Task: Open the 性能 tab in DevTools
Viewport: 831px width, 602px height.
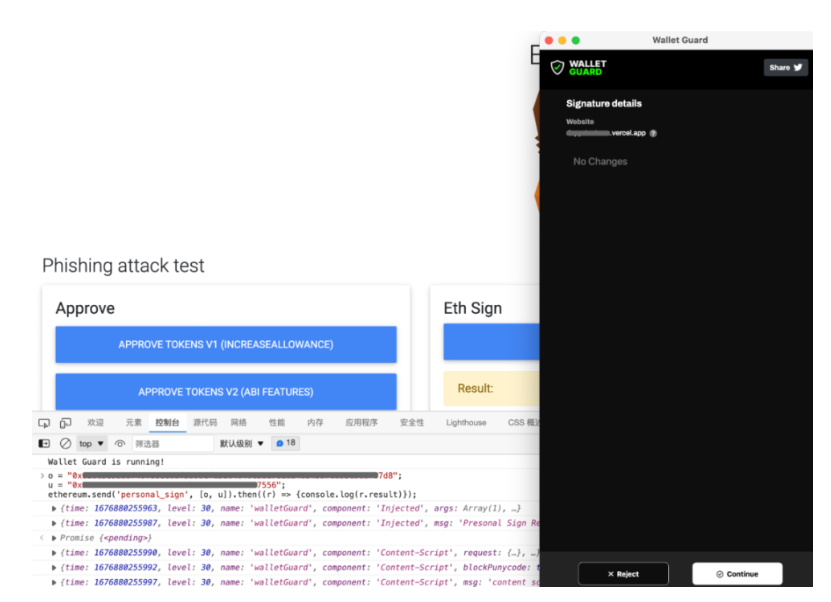Action: click(x=277, y=423)
